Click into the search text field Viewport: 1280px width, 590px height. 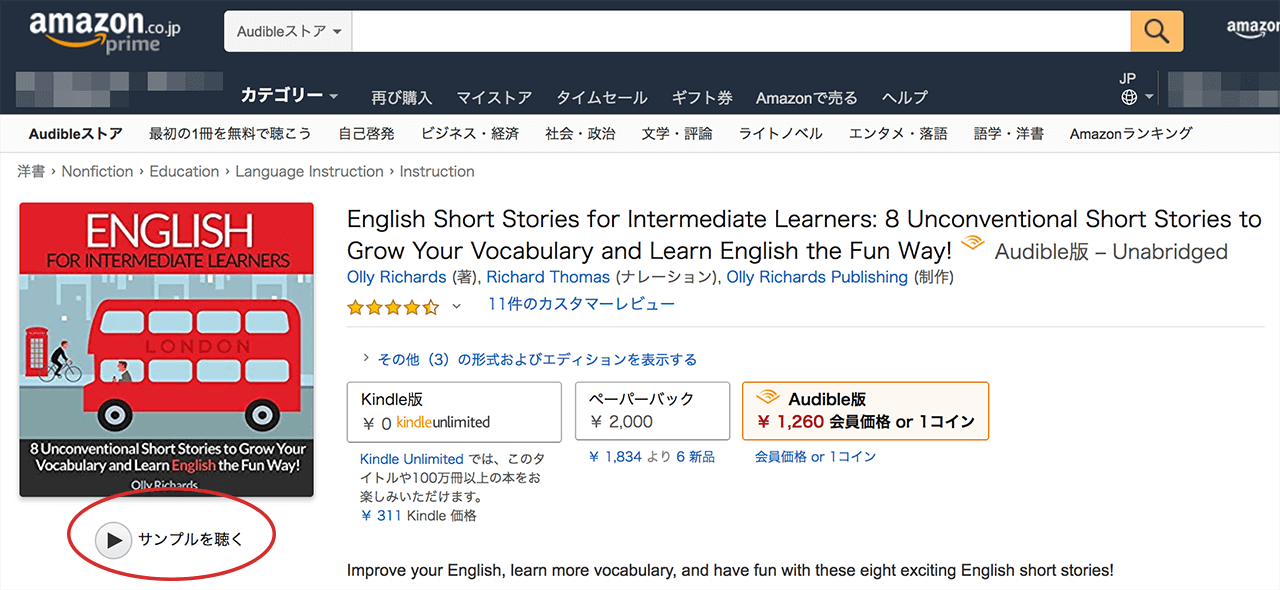point(741,32)
